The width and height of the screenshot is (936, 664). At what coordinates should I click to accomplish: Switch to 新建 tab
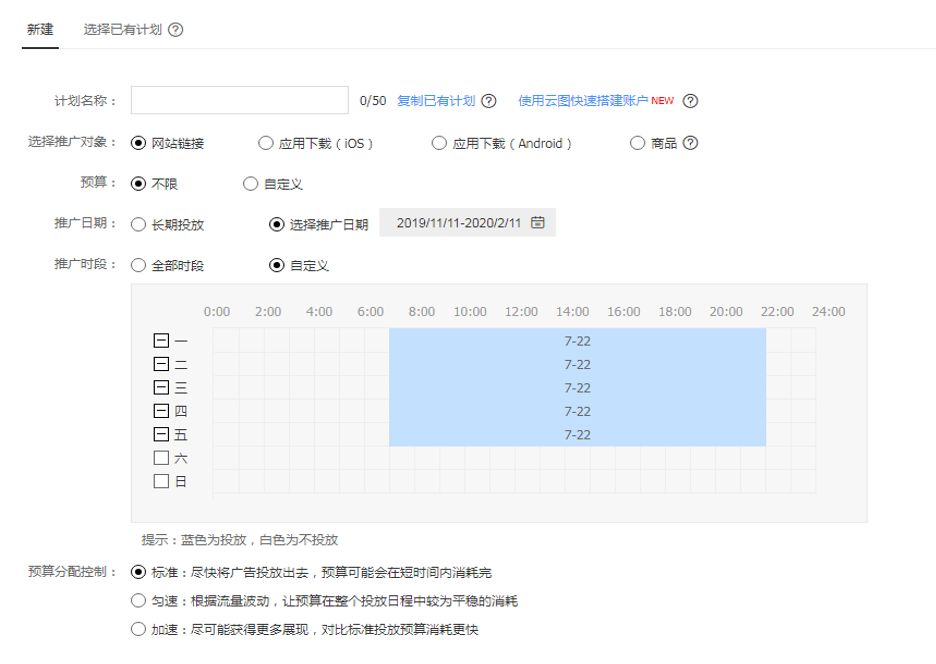pyautogui.click(x=40, y=30)
